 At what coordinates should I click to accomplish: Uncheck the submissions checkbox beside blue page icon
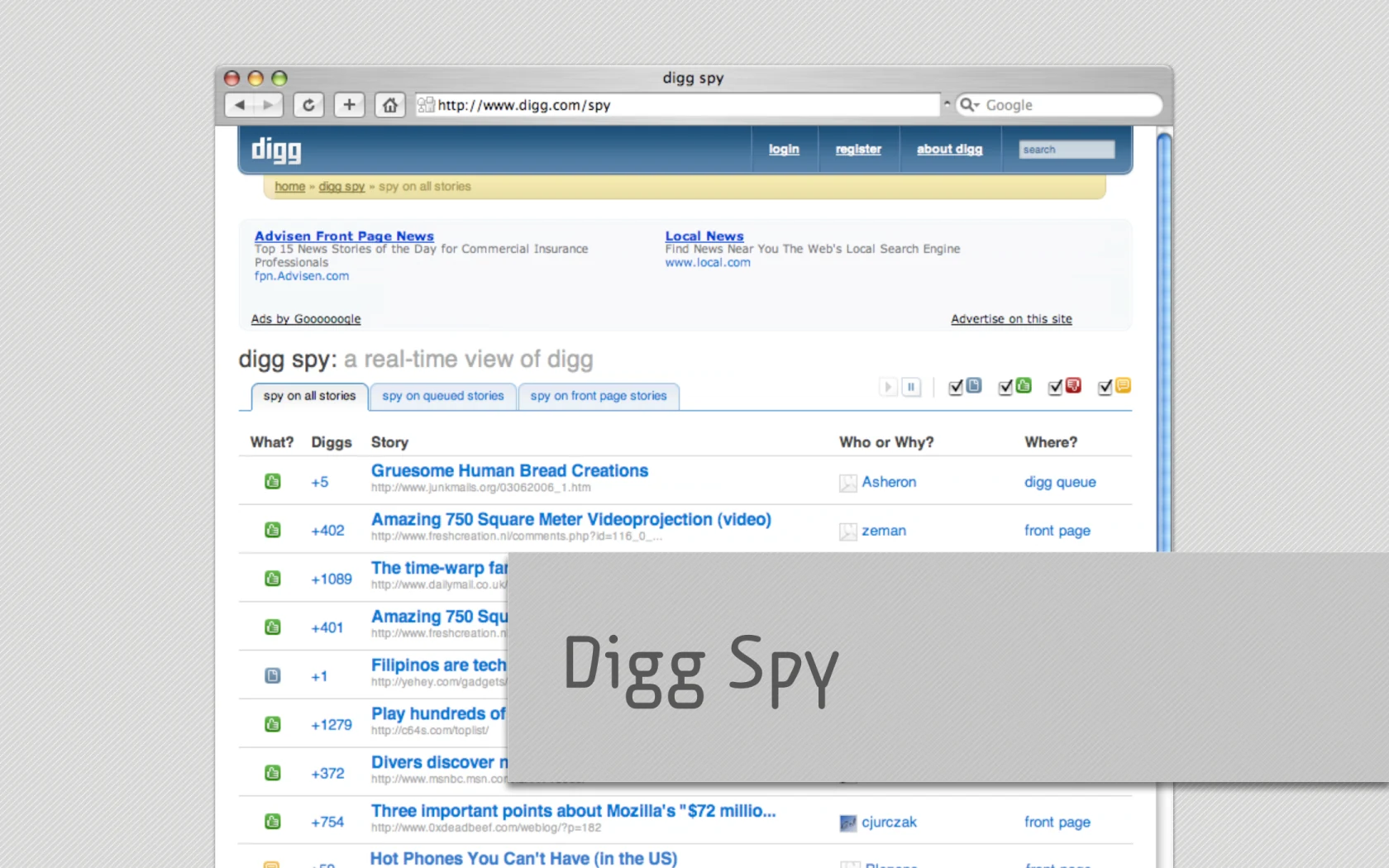(956, 387)
